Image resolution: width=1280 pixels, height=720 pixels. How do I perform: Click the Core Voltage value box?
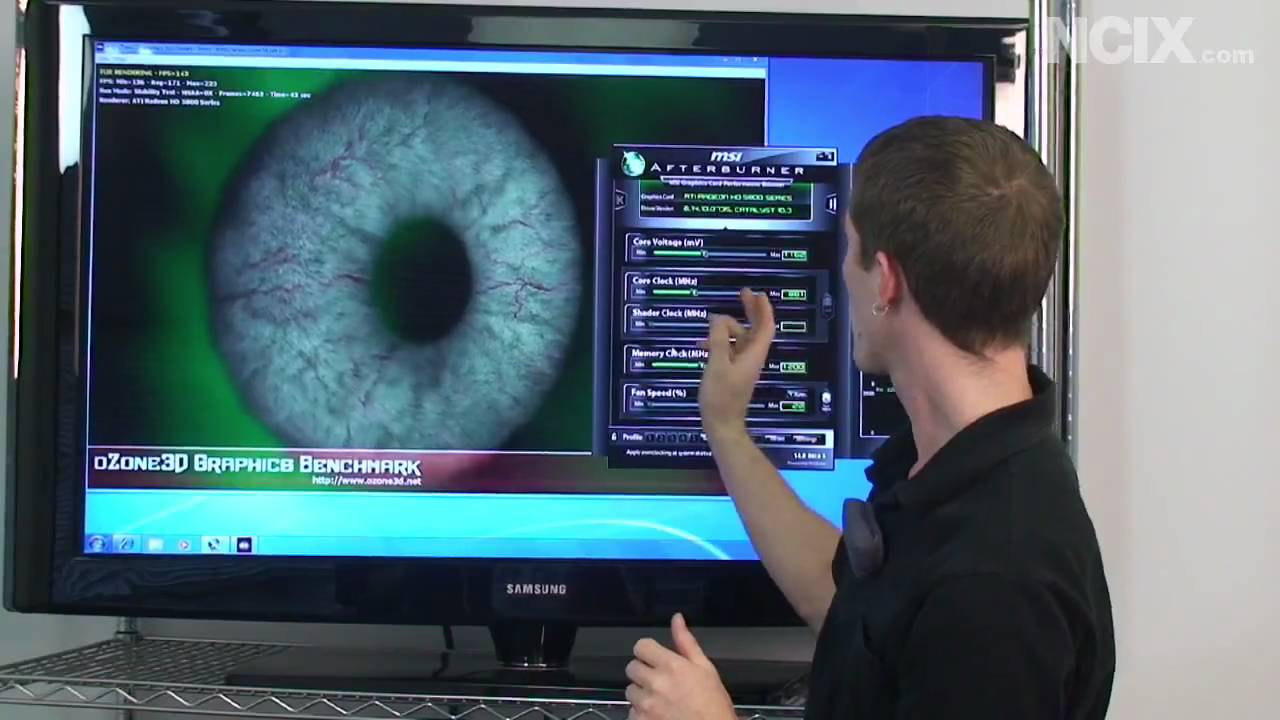pyautogui.click(x=794, y=256)
